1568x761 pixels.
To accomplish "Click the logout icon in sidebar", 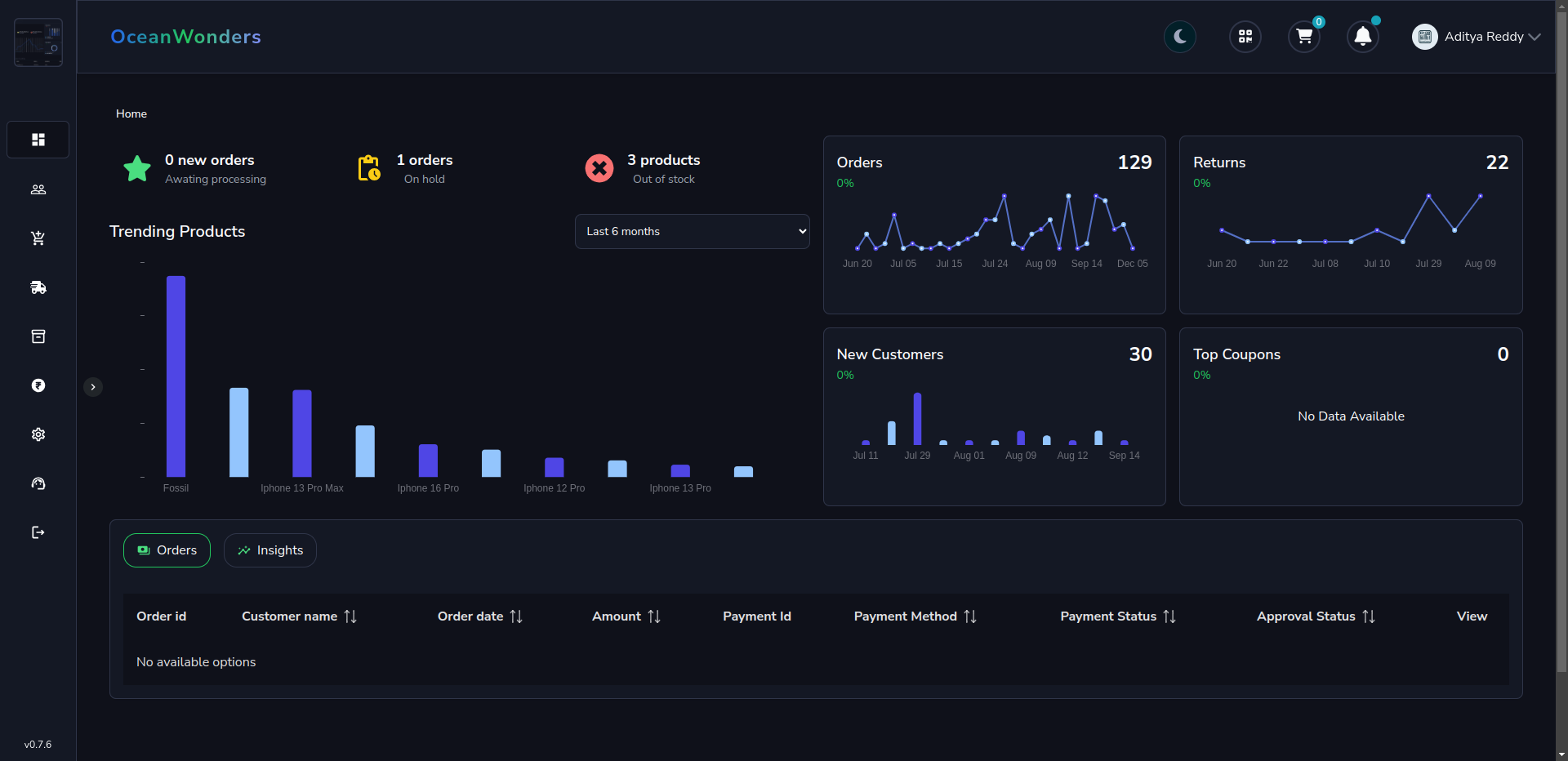I will tap(38, 532).
